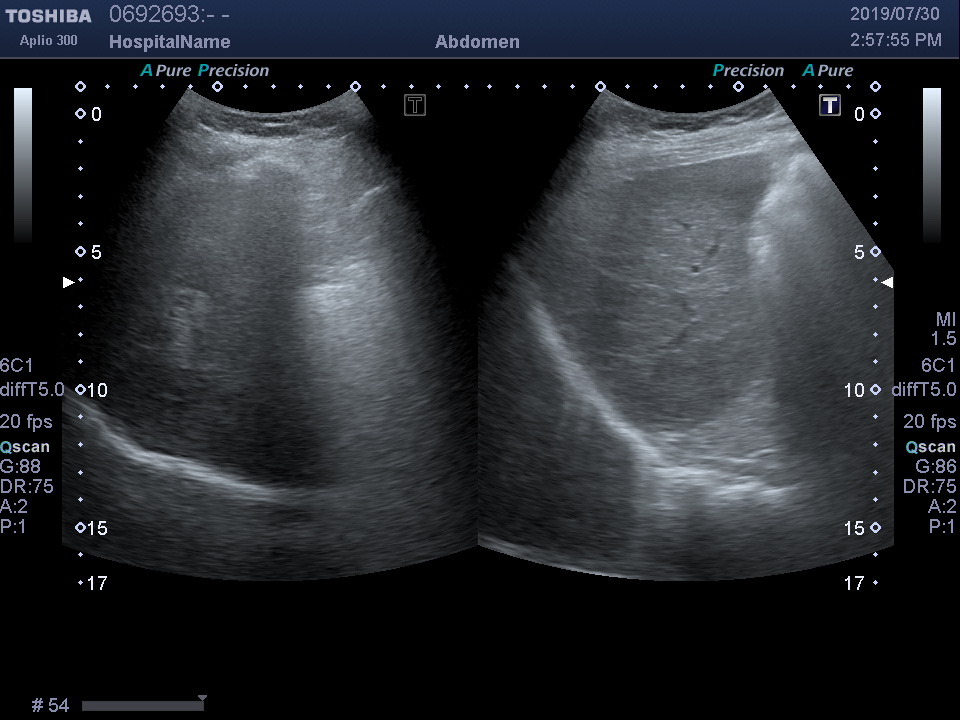
Task: Click right side DR:75 dynamic range value
Action: tap(929, 486)
